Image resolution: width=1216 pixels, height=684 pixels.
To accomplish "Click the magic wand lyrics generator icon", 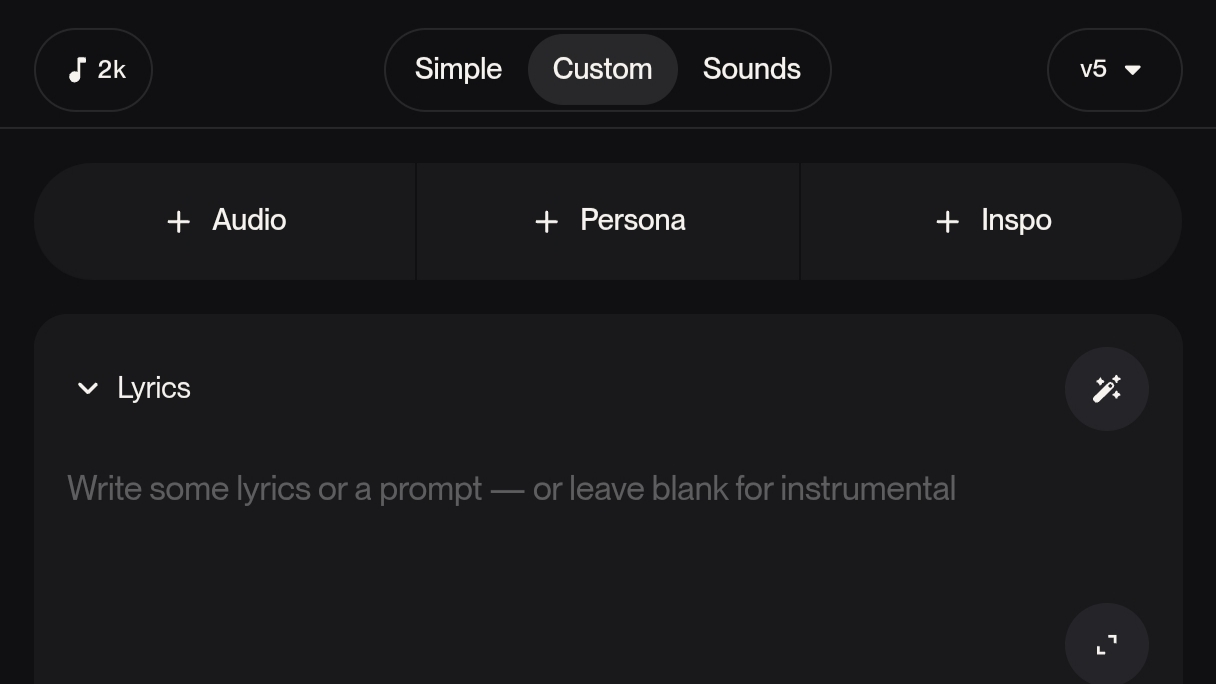I will coord(1106,389).
